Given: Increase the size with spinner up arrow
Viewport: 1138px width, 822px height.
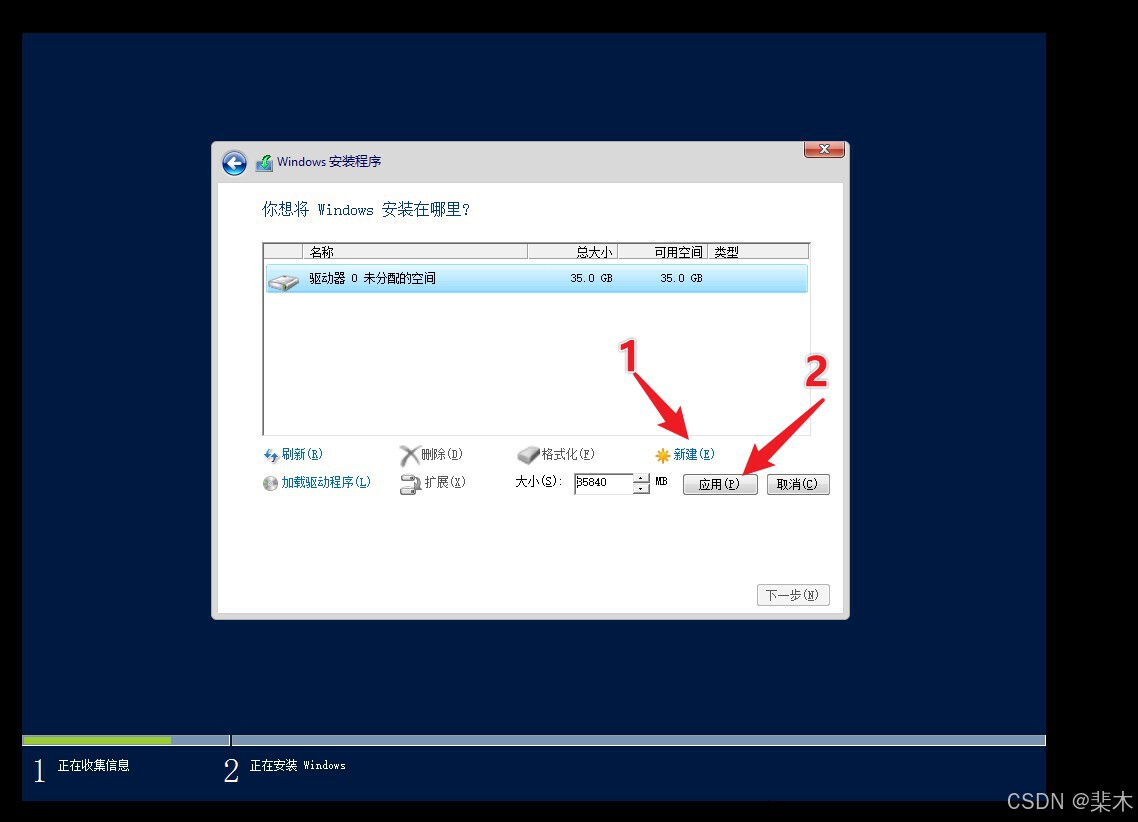Looking at the screenshot, I should pyautogui.click(x=641, y=478).
